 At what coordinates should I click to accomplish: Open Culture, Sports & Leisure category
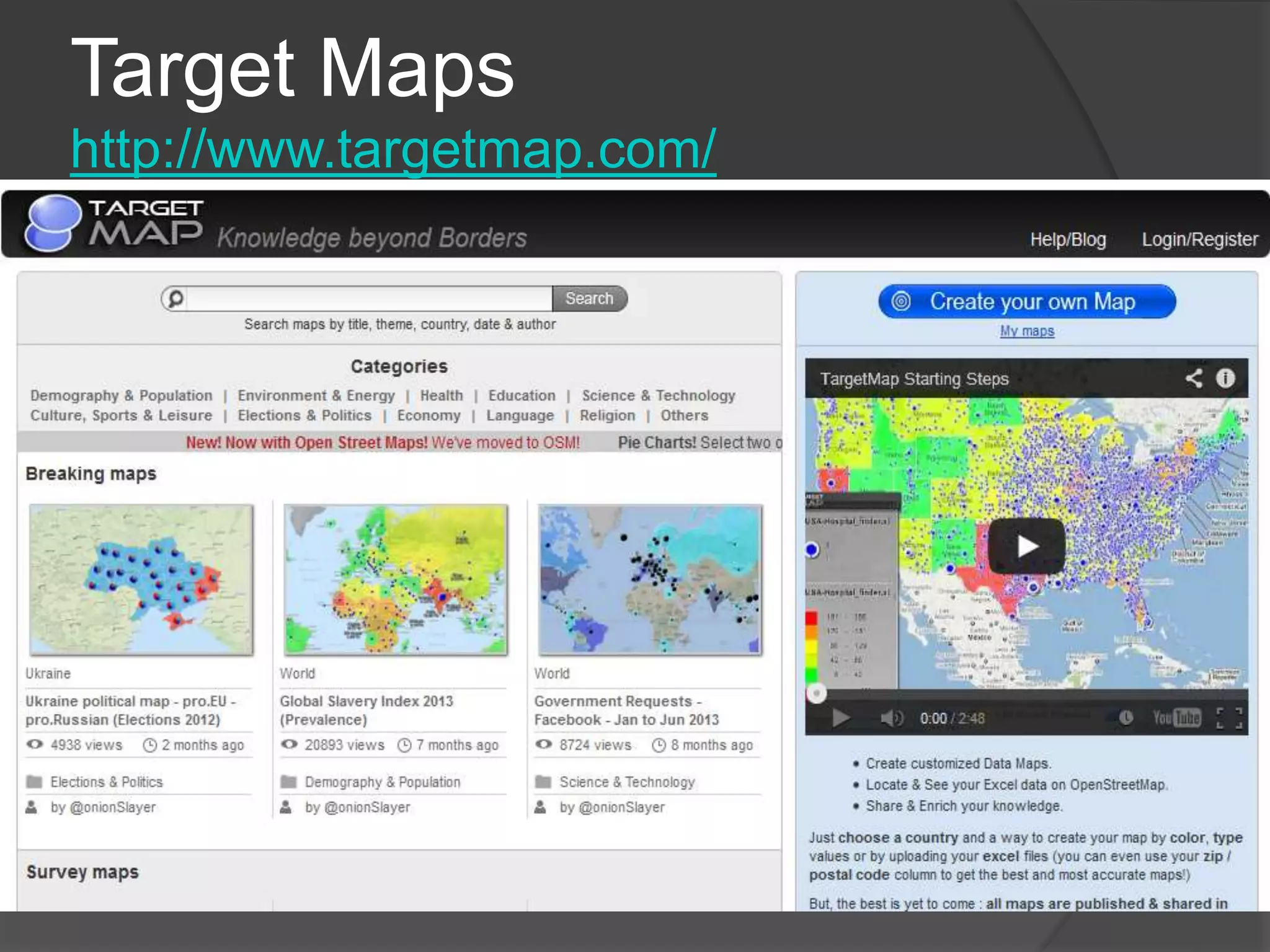click(x=122, y=415)
